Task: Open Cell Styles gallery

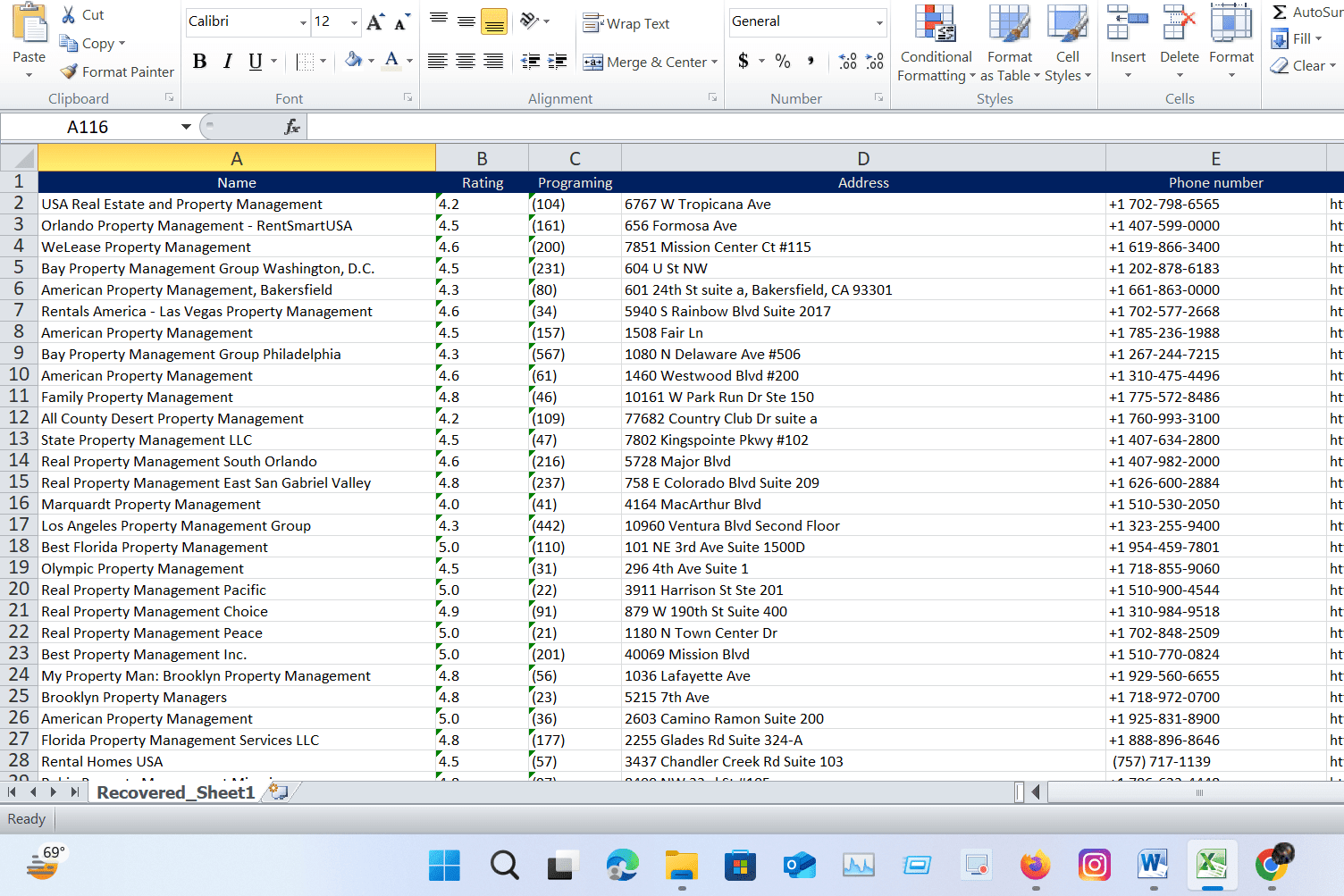Action: point(1068,44)
